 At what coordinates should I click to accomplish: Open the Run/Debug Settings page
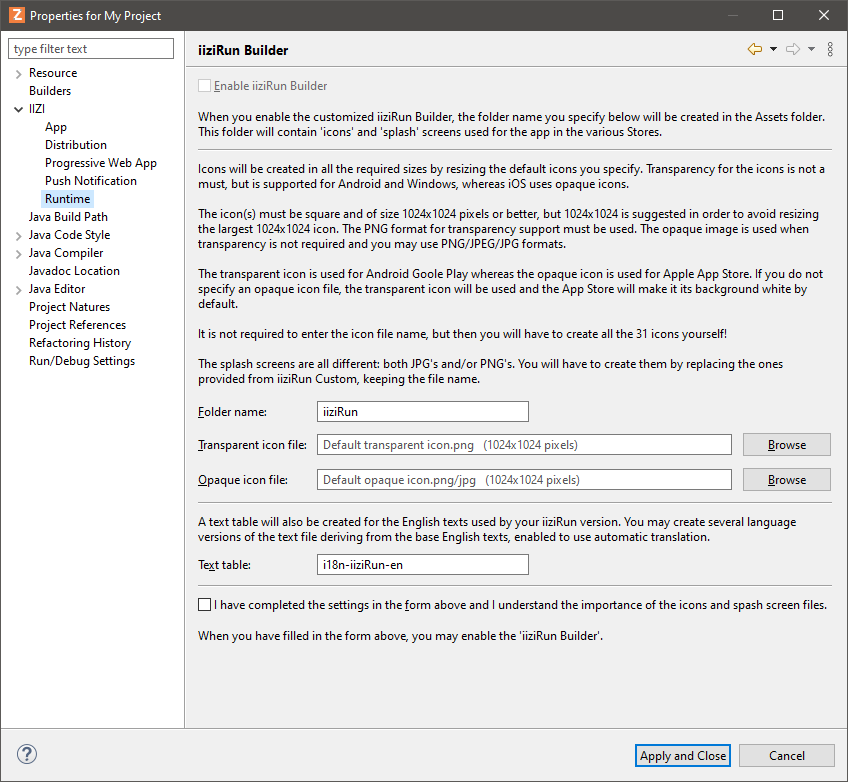click(x=82, y=361)
